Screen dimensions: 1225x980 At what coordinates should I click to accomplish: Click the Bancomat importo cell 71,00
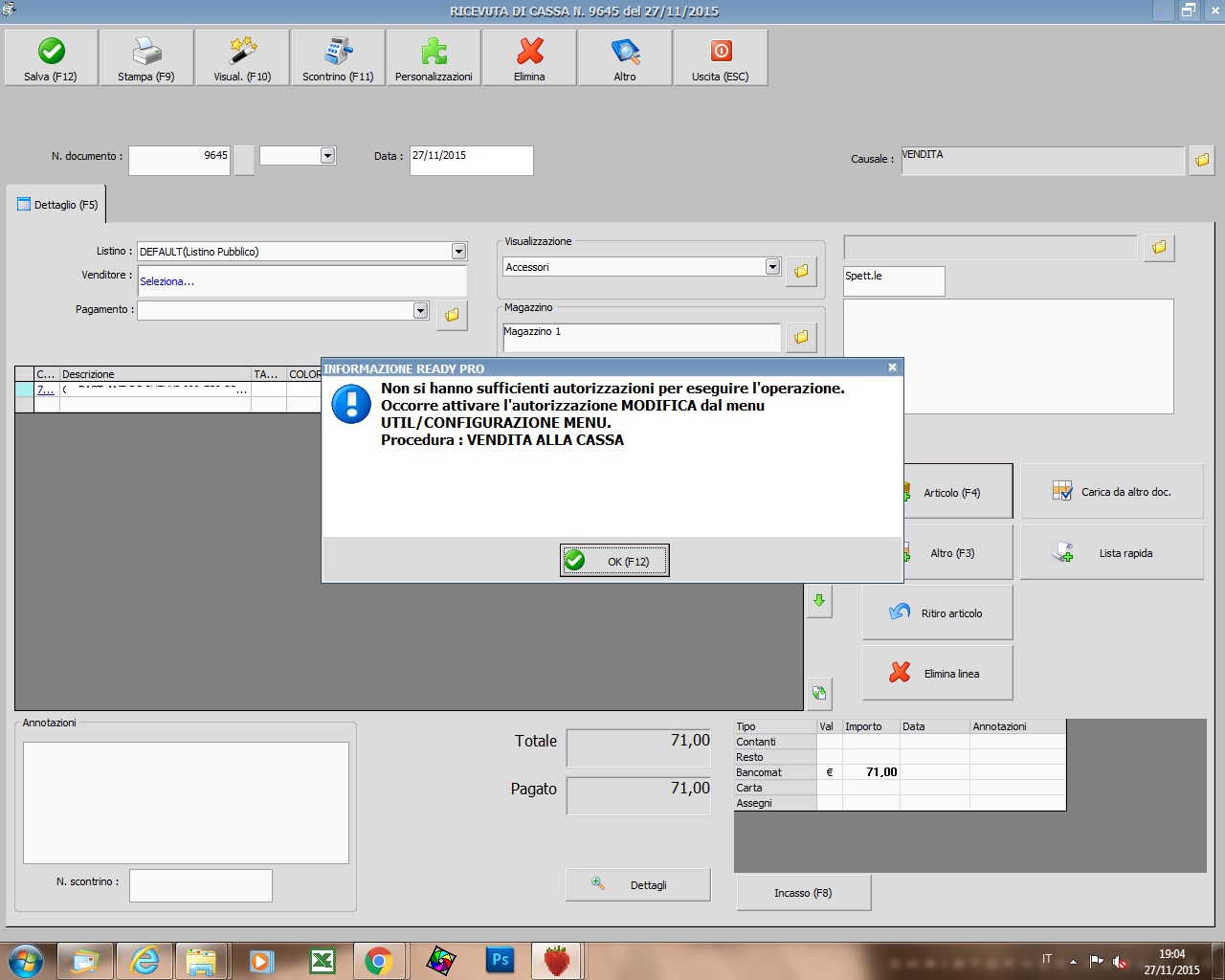[x=871, y=772]
